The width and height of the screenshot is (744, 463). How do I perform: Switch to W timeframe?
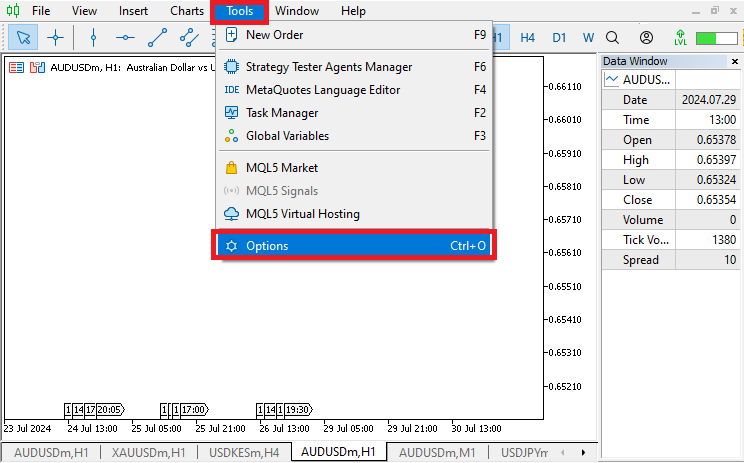coord(588,37)
